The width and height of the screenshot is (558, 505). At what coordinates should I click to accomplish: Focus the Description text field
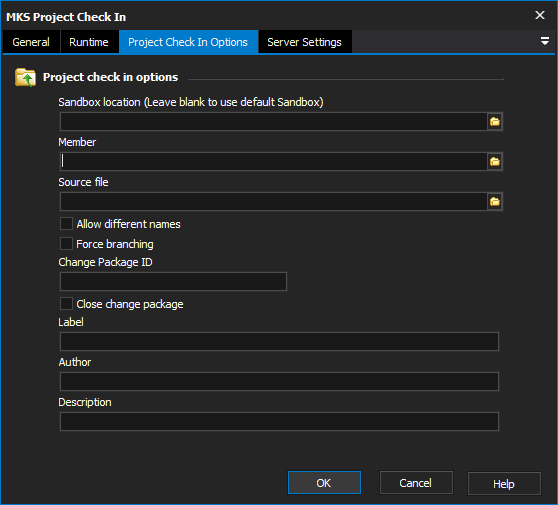point(279,421)
